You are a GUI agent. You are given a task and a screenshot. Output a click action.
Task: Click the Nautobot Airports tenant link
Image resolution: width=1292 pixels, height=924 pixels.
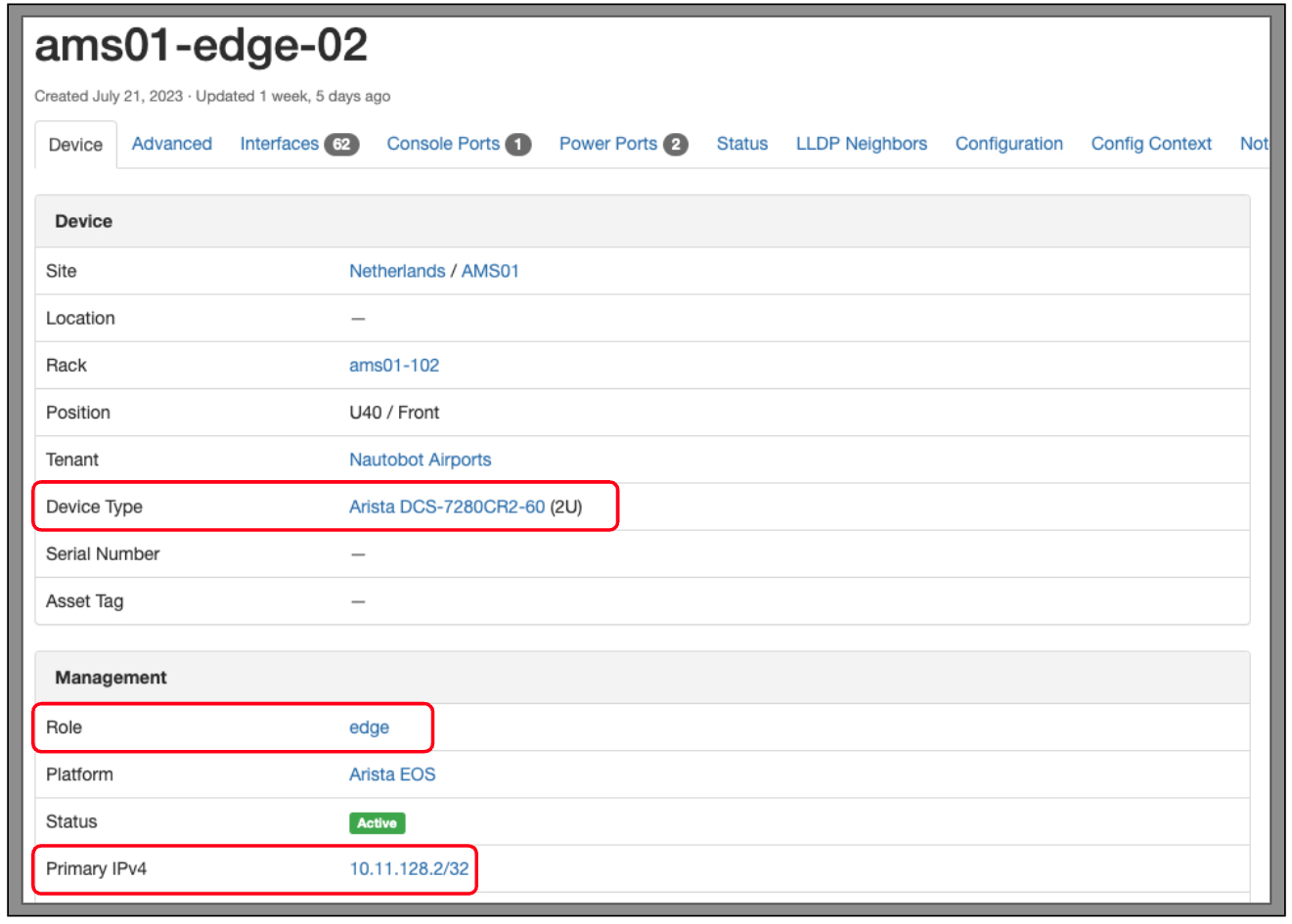[420, 460]
